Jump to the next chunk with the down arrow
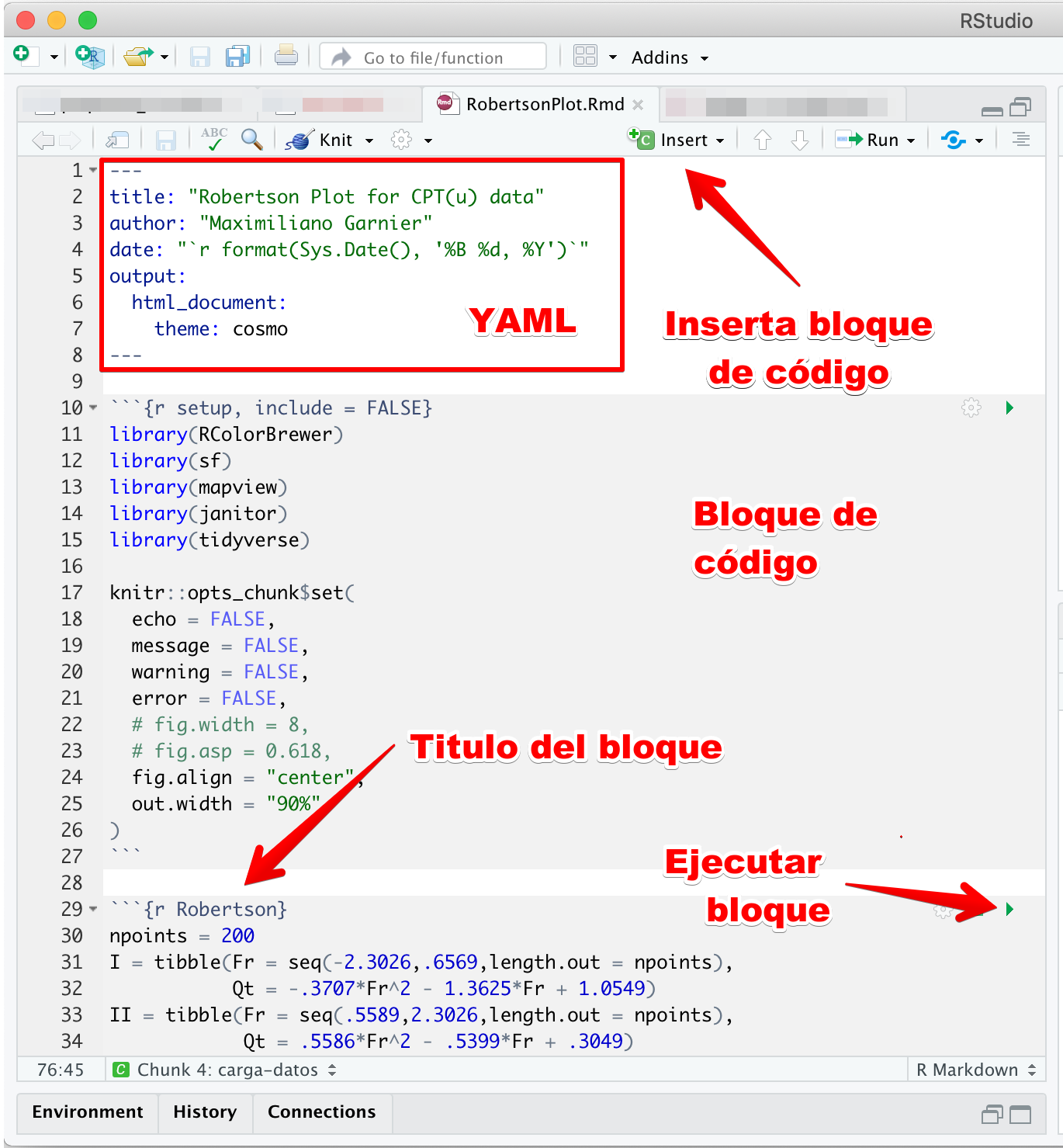The image size is (1063, 1148). tap(800, 140)
